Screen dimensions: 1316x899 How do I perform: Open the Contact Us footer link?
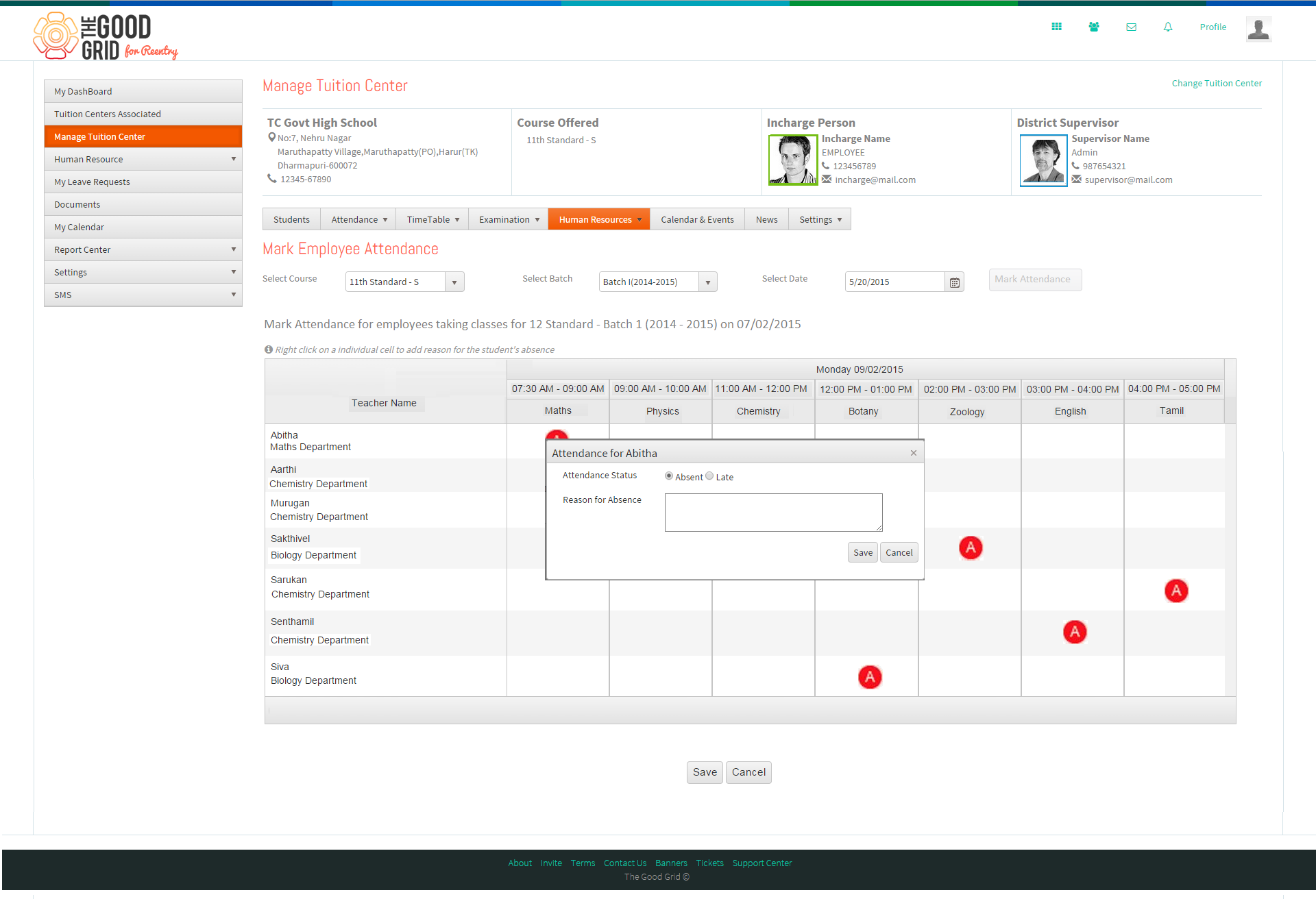click(625, 863)
